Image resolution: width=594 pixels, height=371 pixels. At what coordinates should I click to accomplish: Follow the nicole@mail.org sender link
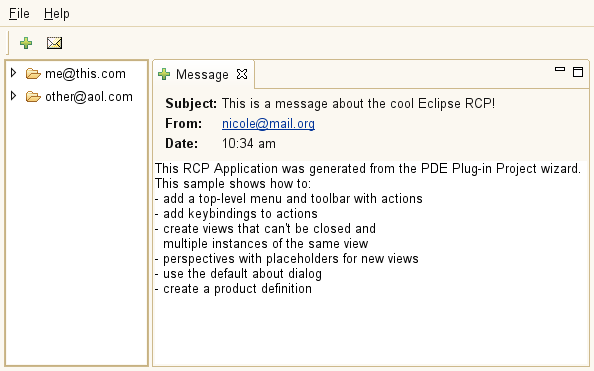[x=268, y=124]
